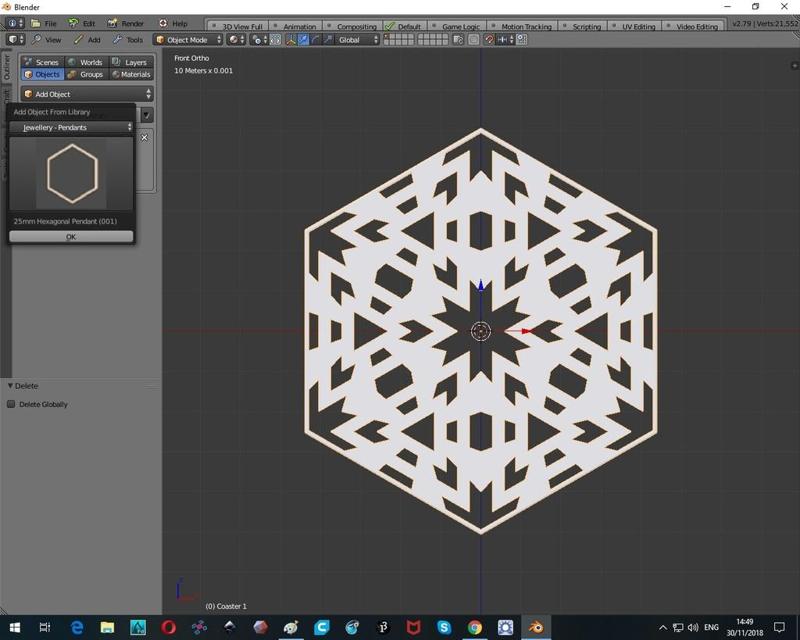Viewport: 800px width, 640px height.
Task: Click the red X-axis manipulator arrow
Action: (526, 331)
